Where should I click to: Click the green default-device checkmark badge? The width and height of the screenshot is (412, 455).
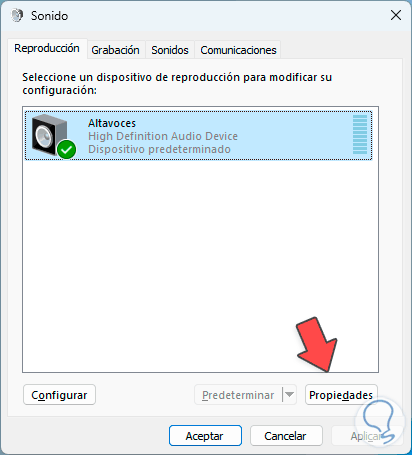coord(67,150)
